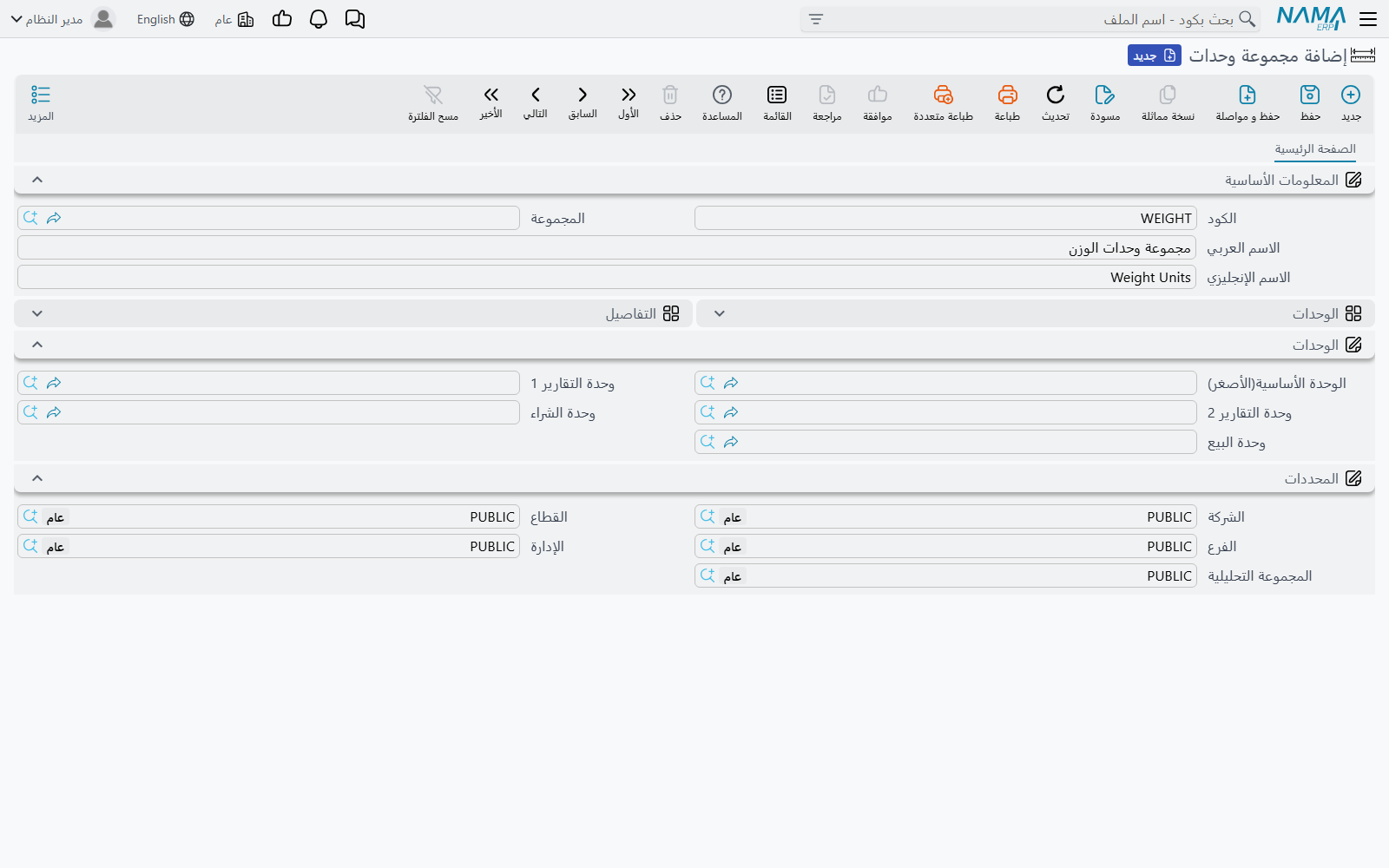Click the search filter options icon
The width and height of the screenshot is (1389, 868).
(x=816, y=19)
